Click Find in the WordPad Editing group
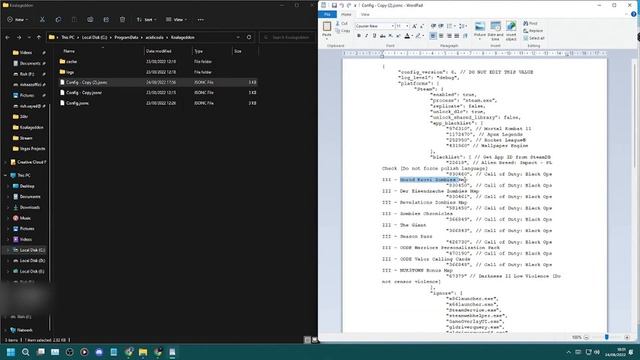This screenshot has width=640, height=360. (x=531, y=24)
